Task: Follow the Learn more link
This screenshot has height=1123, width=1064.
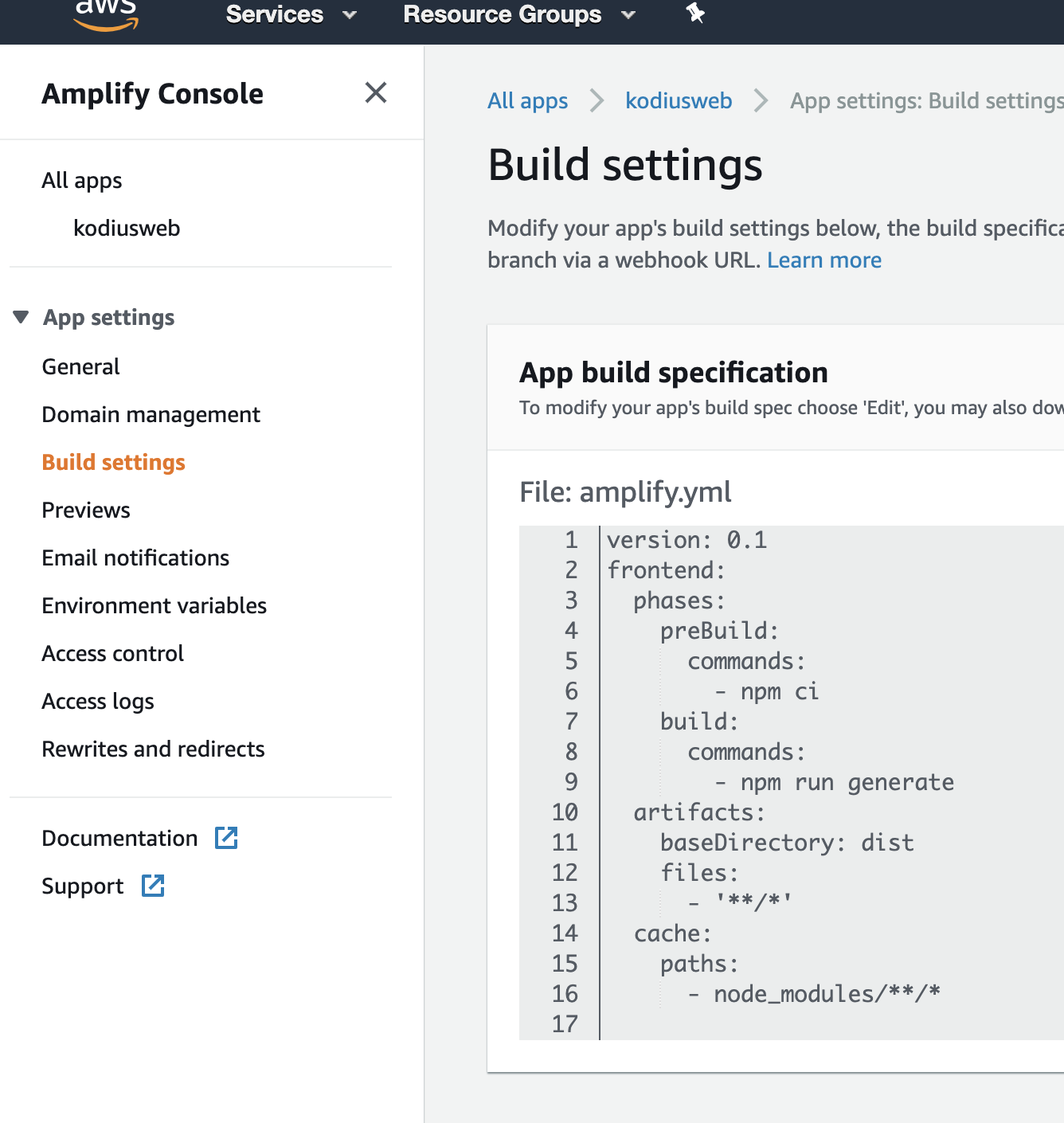Action: [824, 260]
